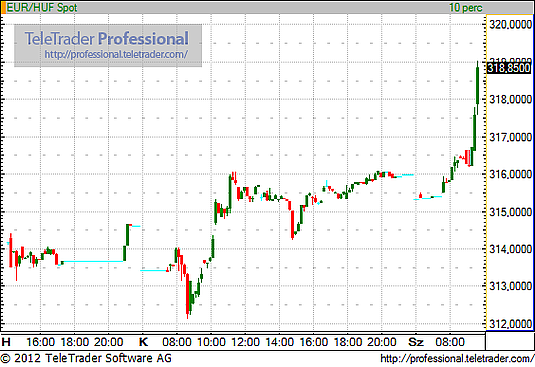Click the EUR/HUF Spot chart title
The height and width of the screenshot is (367, 535).
coord(42,8)
